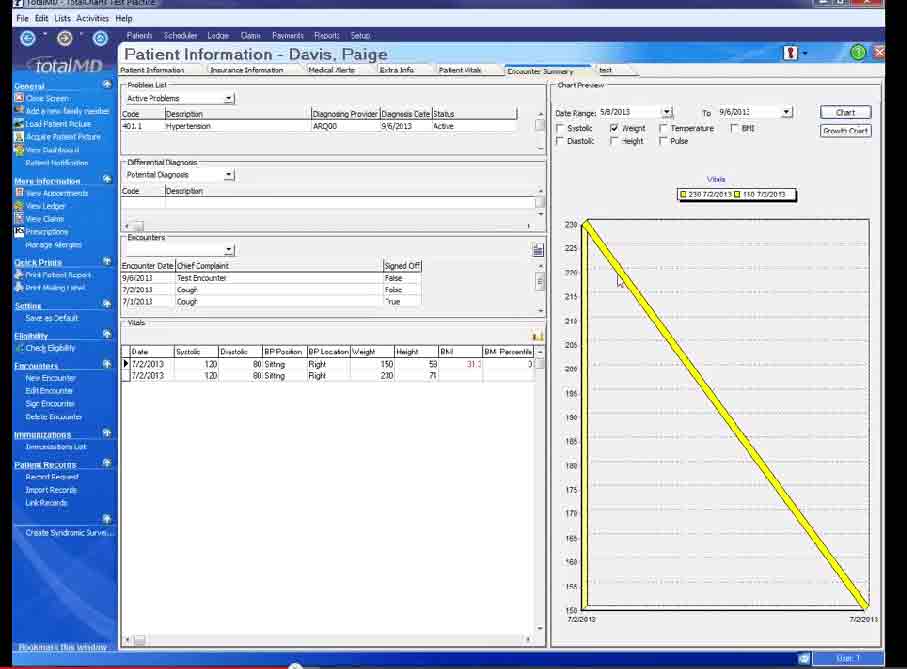The image size is (907, 669).
Task: Click the Chart button
Action: (845, 112)
